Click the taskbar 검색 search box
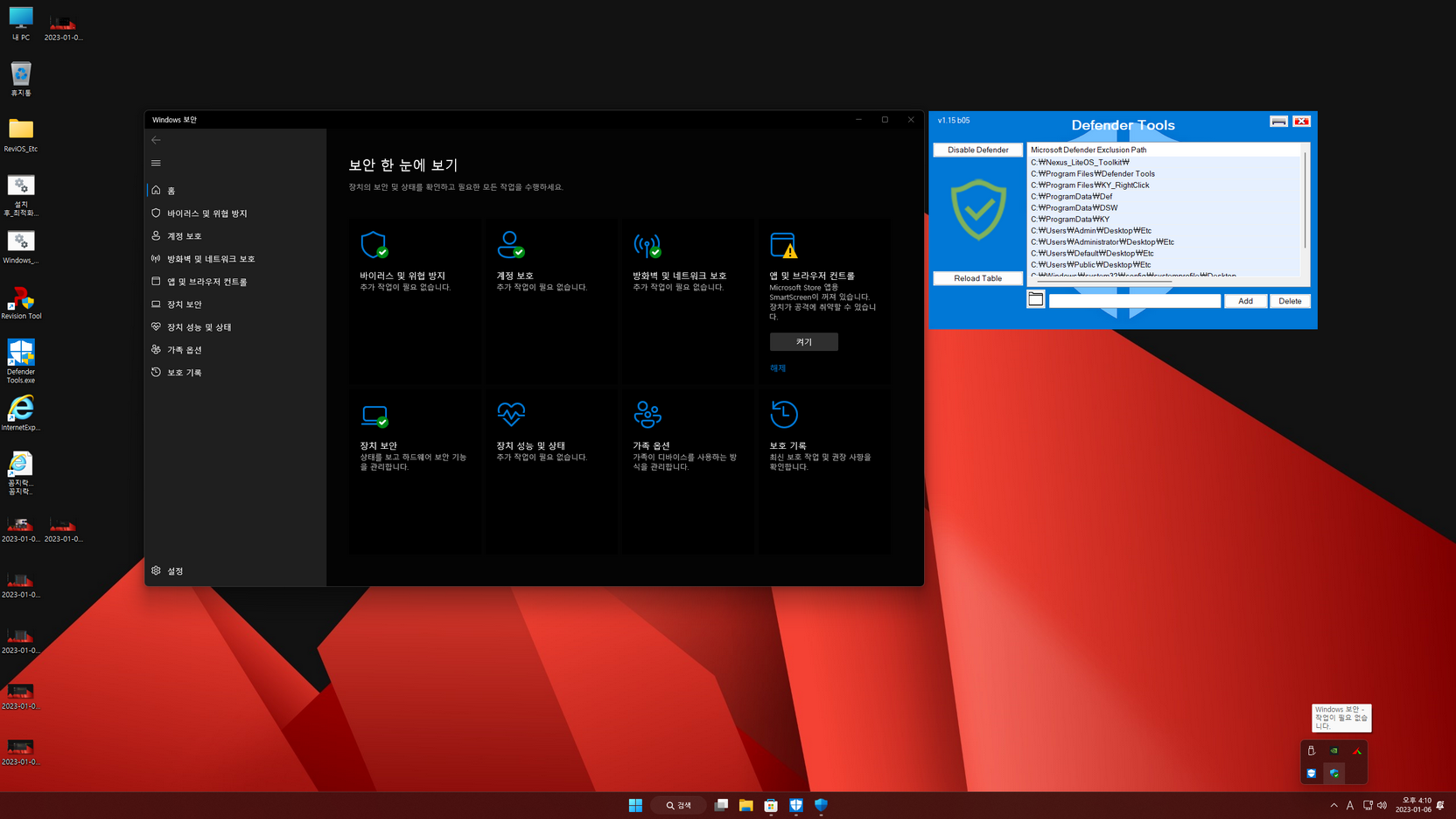The image size is (1456, 819). pyautogui.click(x=678, y=805)
